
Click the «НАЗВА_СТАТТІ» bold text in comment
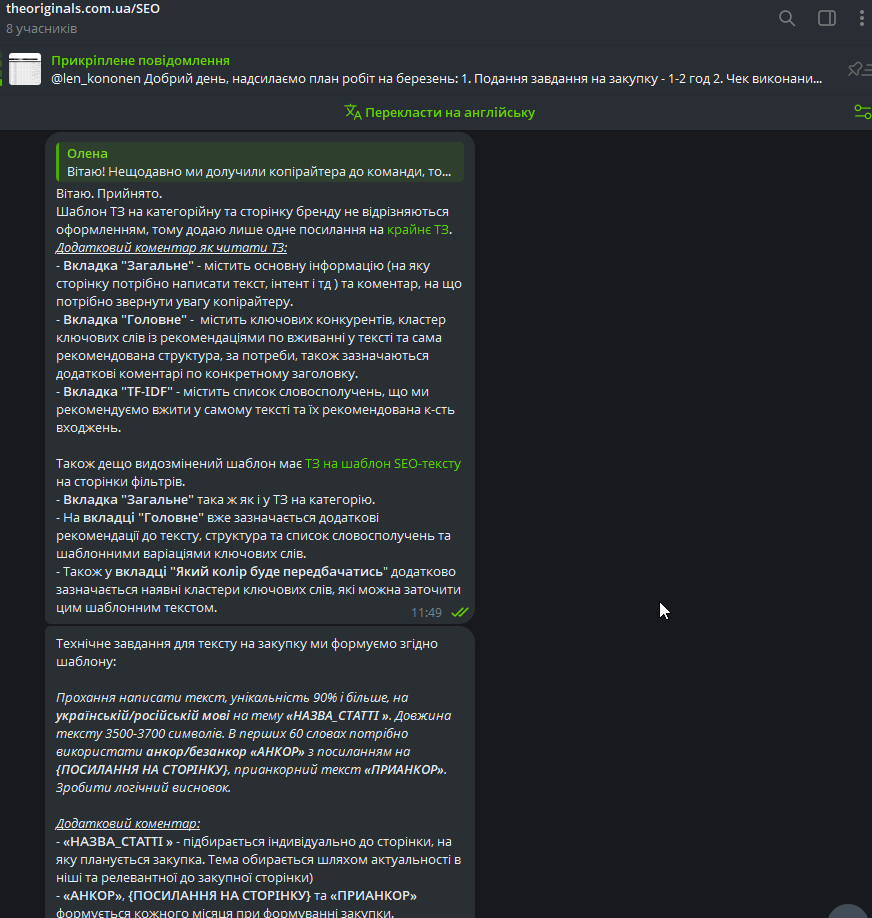(x=118, y=842)
